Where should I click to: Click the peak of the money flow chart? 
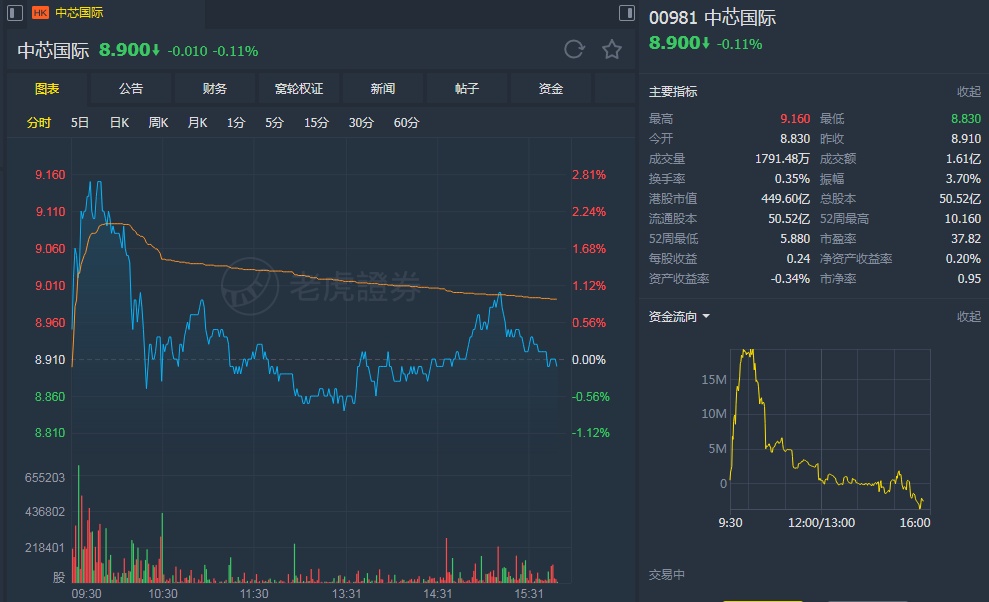pos(746,352)
